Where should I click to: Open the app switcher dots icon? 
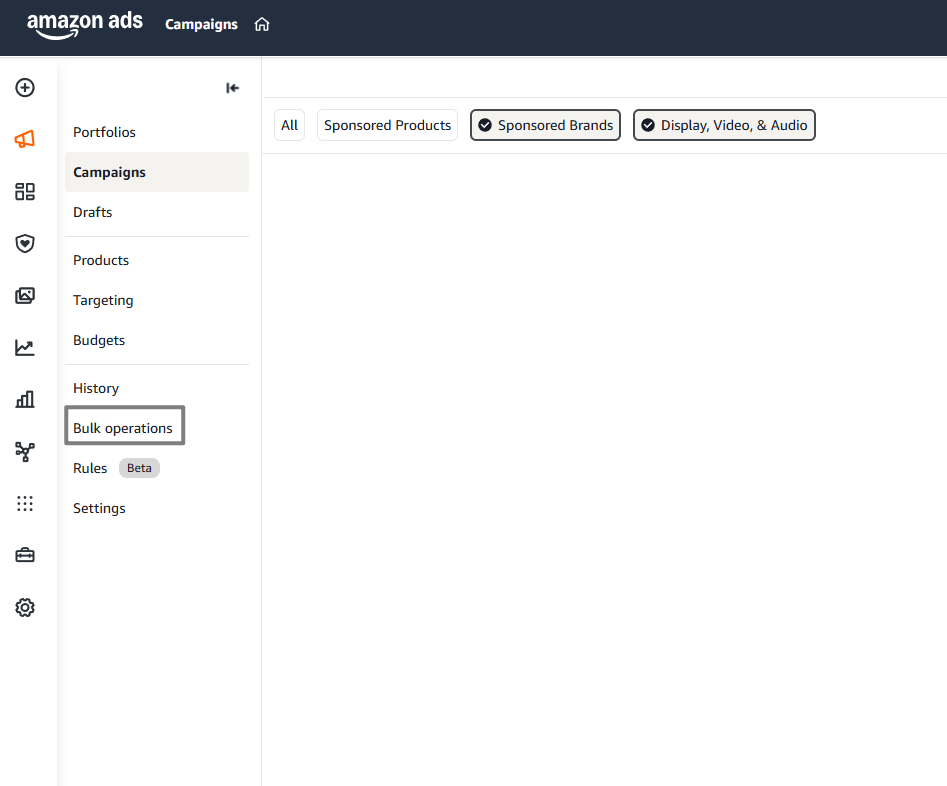24,503
